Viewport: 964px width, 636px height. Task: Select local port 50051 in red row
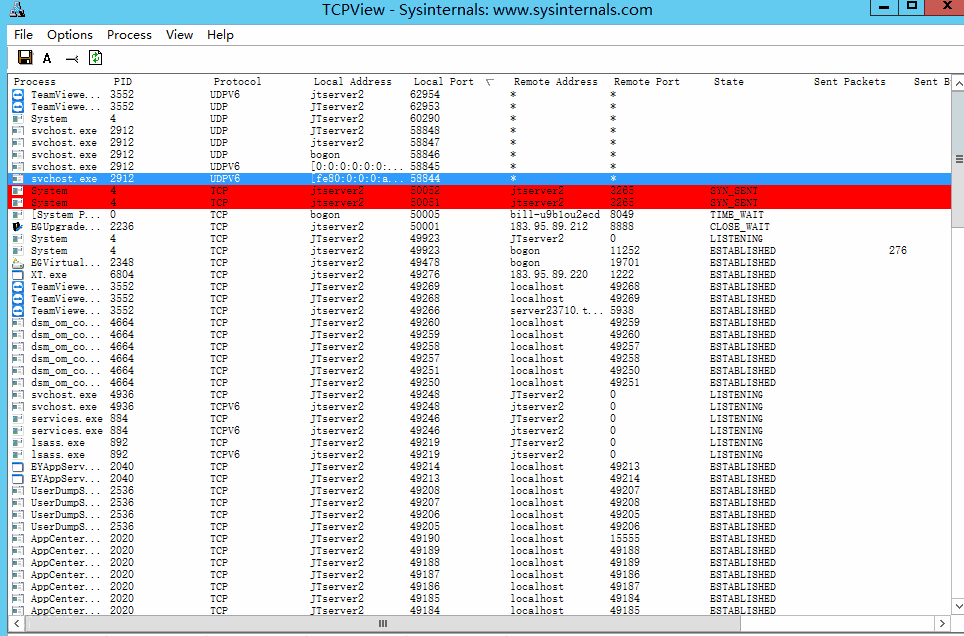[425, 202]
